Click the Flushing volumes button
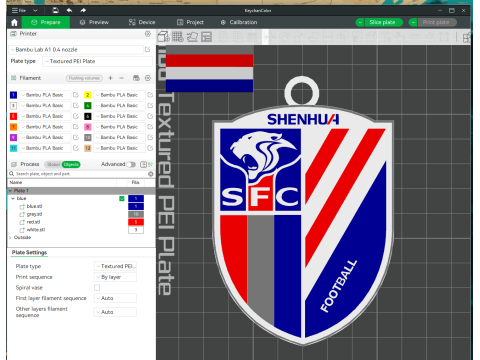This screenshot has height=360, width=480. tap(84, 78)
